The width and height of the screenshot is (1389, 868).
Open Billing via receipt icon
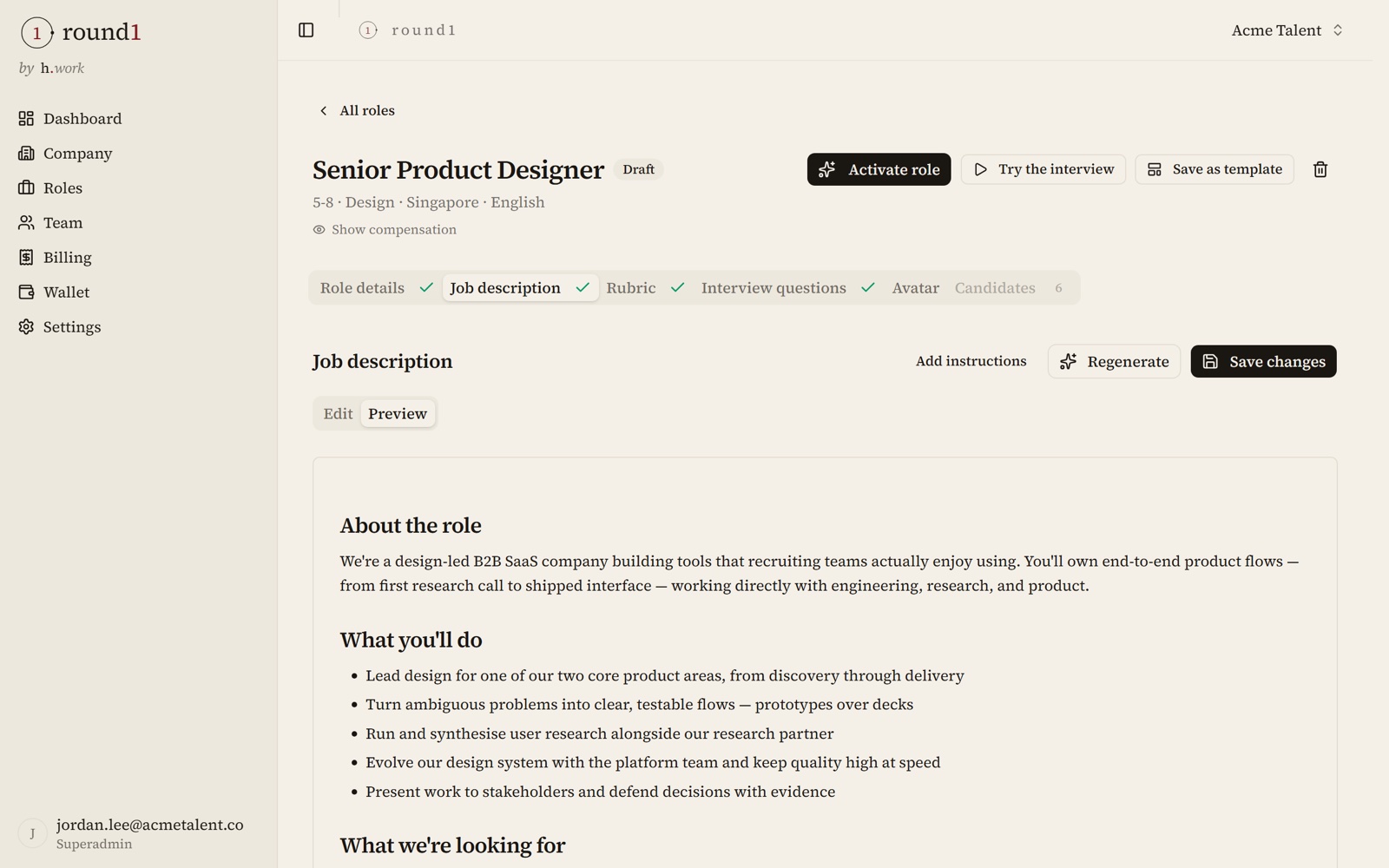coord(26,257)
